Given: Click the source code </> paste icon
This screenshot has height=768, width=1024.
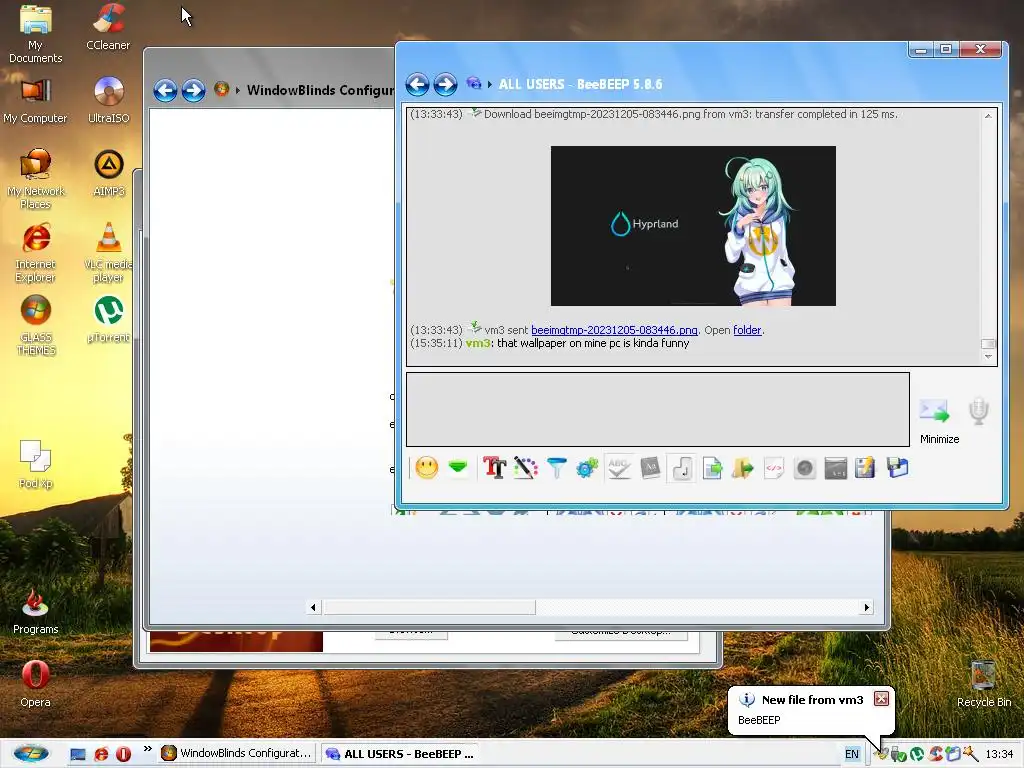Looking at the screenshot, I should click(x=774, y=468).
